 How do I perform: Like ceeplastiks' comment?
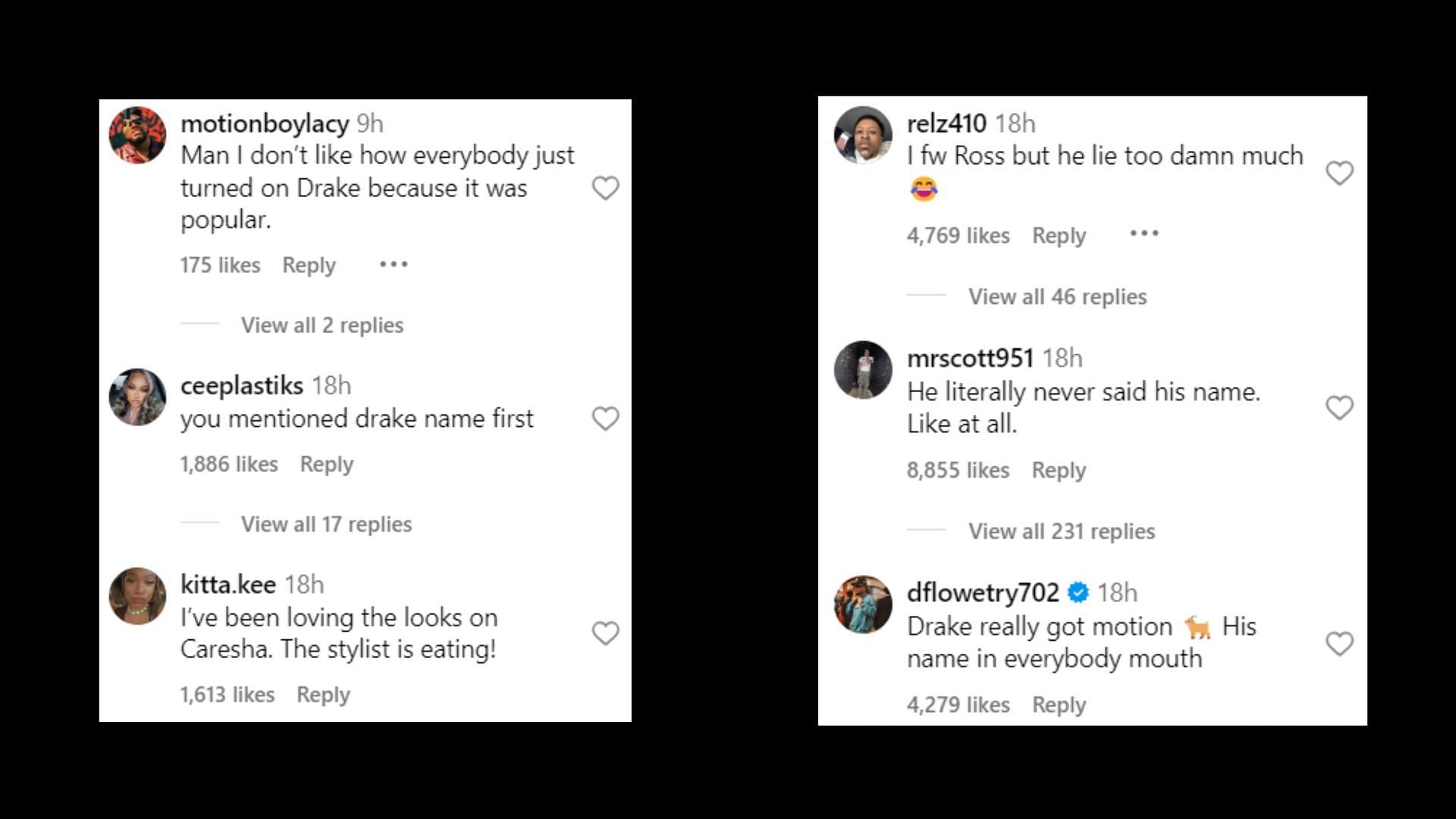pos(606,418)
